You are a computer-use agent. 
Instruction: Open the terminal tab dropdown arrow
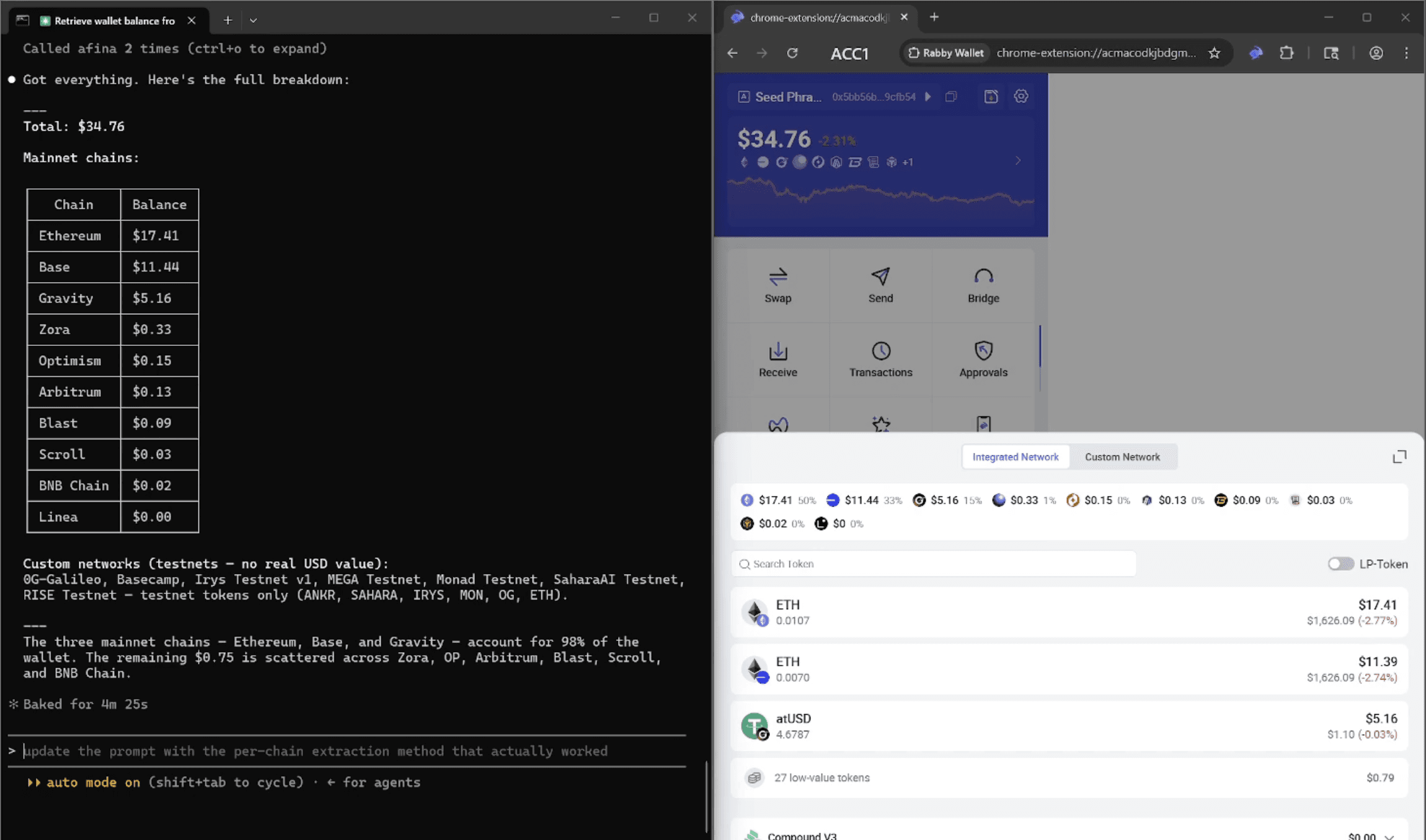pos(253,20)
